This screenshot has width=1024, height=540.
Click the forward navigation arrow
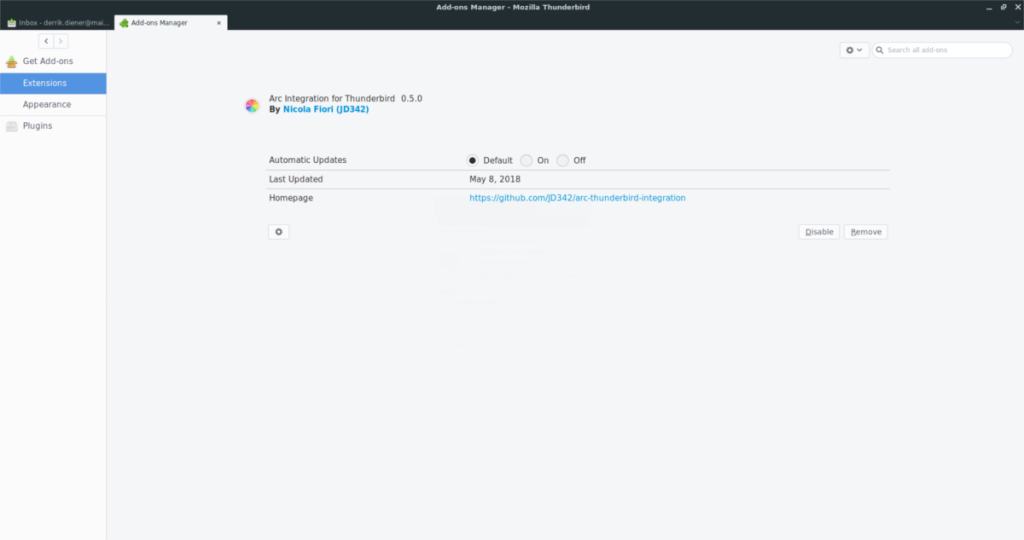click(x=61, y=41)
